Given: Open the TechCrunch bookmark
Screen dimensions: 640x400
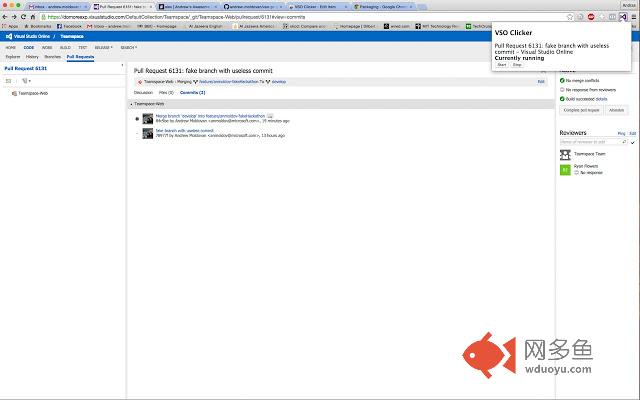Looking at the screenshot, I should coord(479,26).
